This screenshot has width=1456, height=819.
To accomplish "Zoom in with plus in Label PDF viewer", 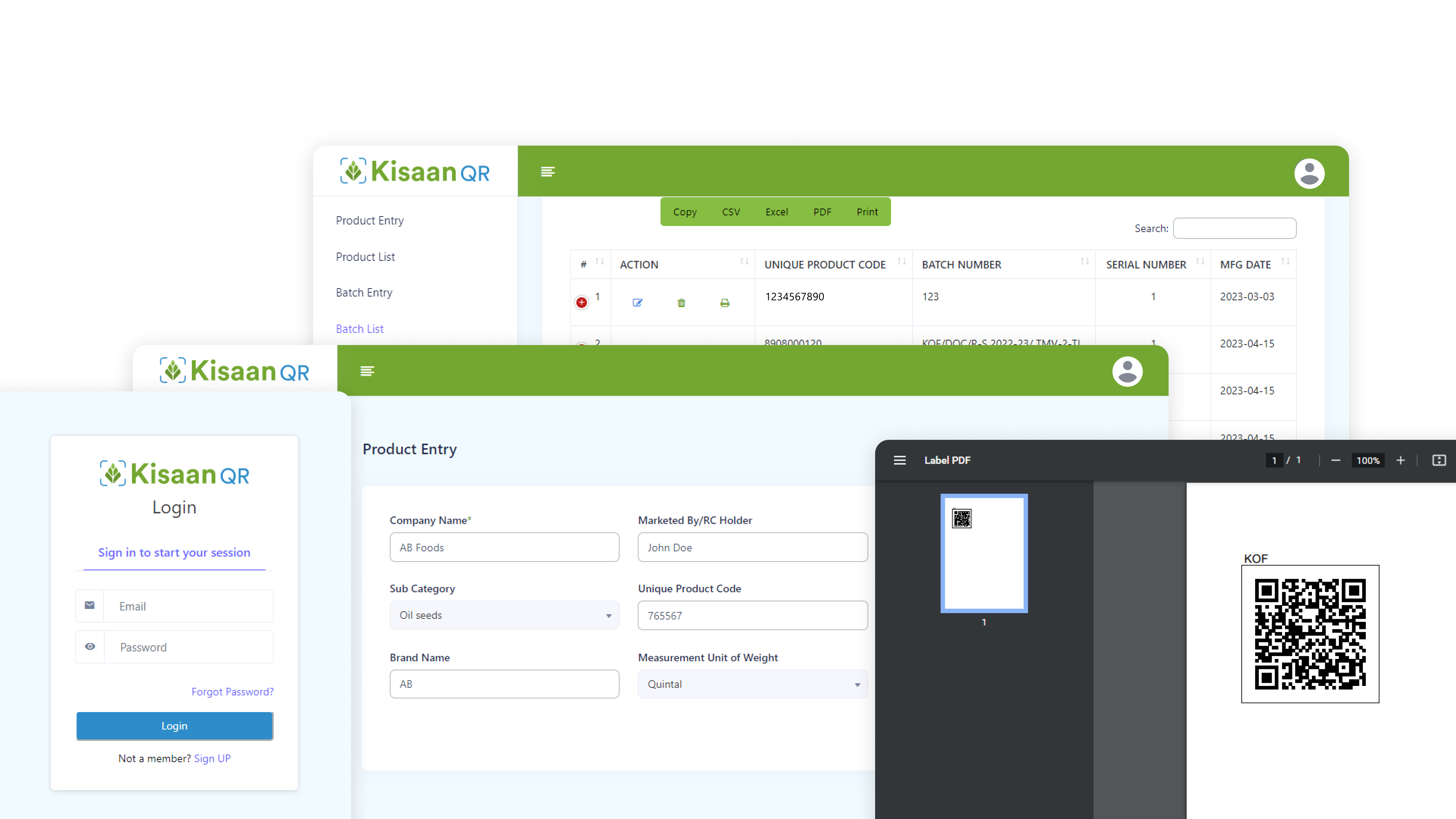I will click(1400, 460).
